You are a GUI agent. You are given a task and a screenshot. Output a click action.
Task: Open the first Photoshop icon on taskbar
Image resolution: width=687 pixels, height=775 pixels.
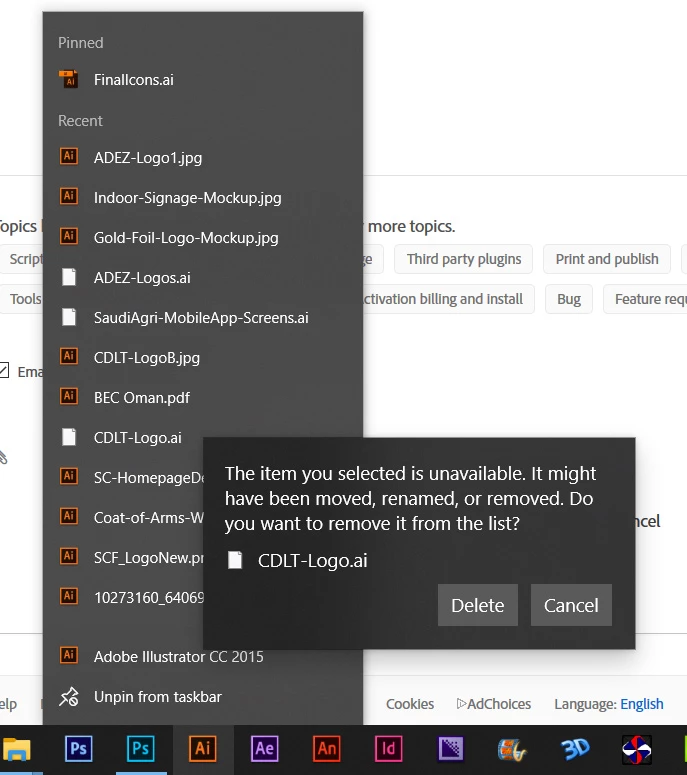point(79,749)
